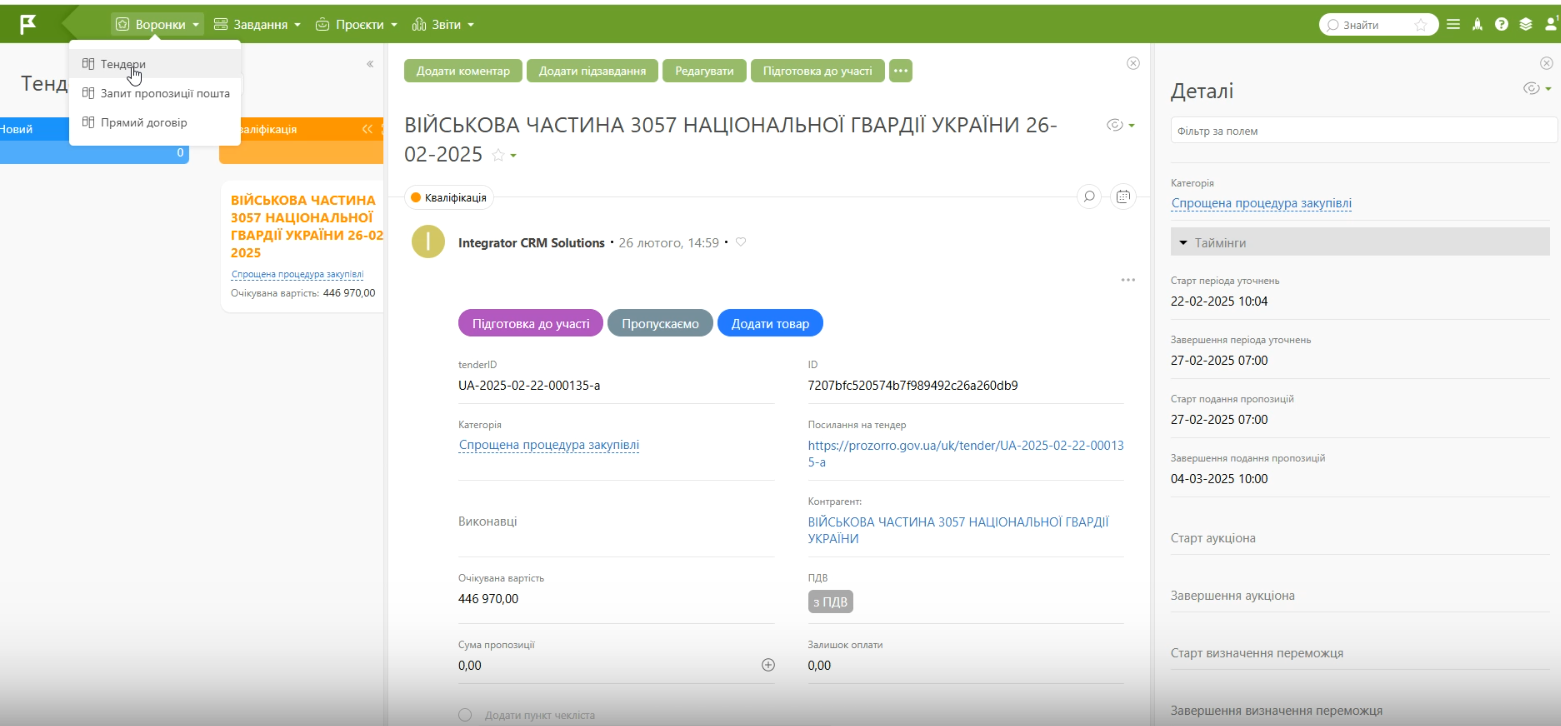Click the stacked layers icon in header
Viewport: 1561px width, 726px height.
point(1525,25)
